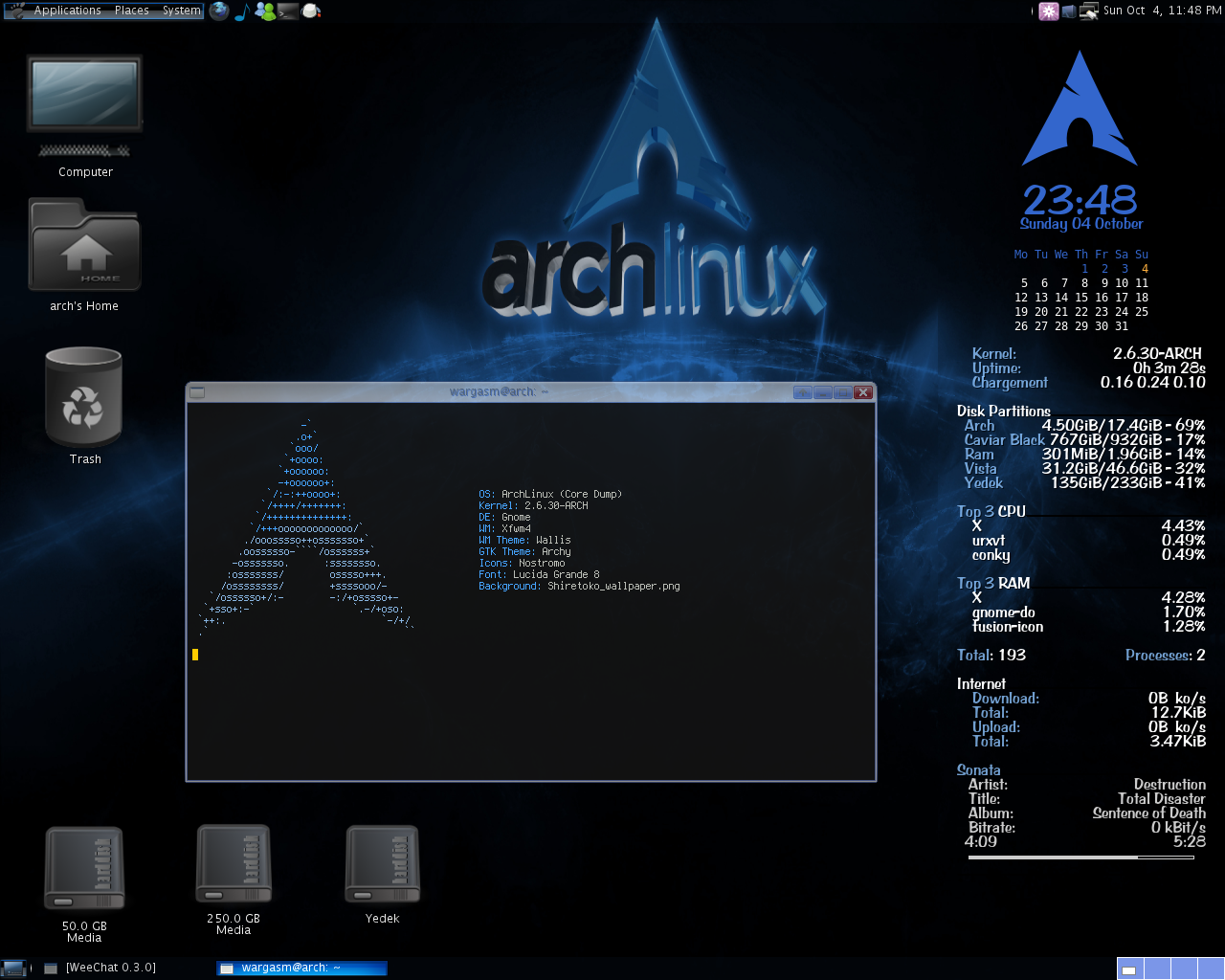The image size is (1225, 980).
Task: Switch to the active first workspace
Action: pos(1130,969)
